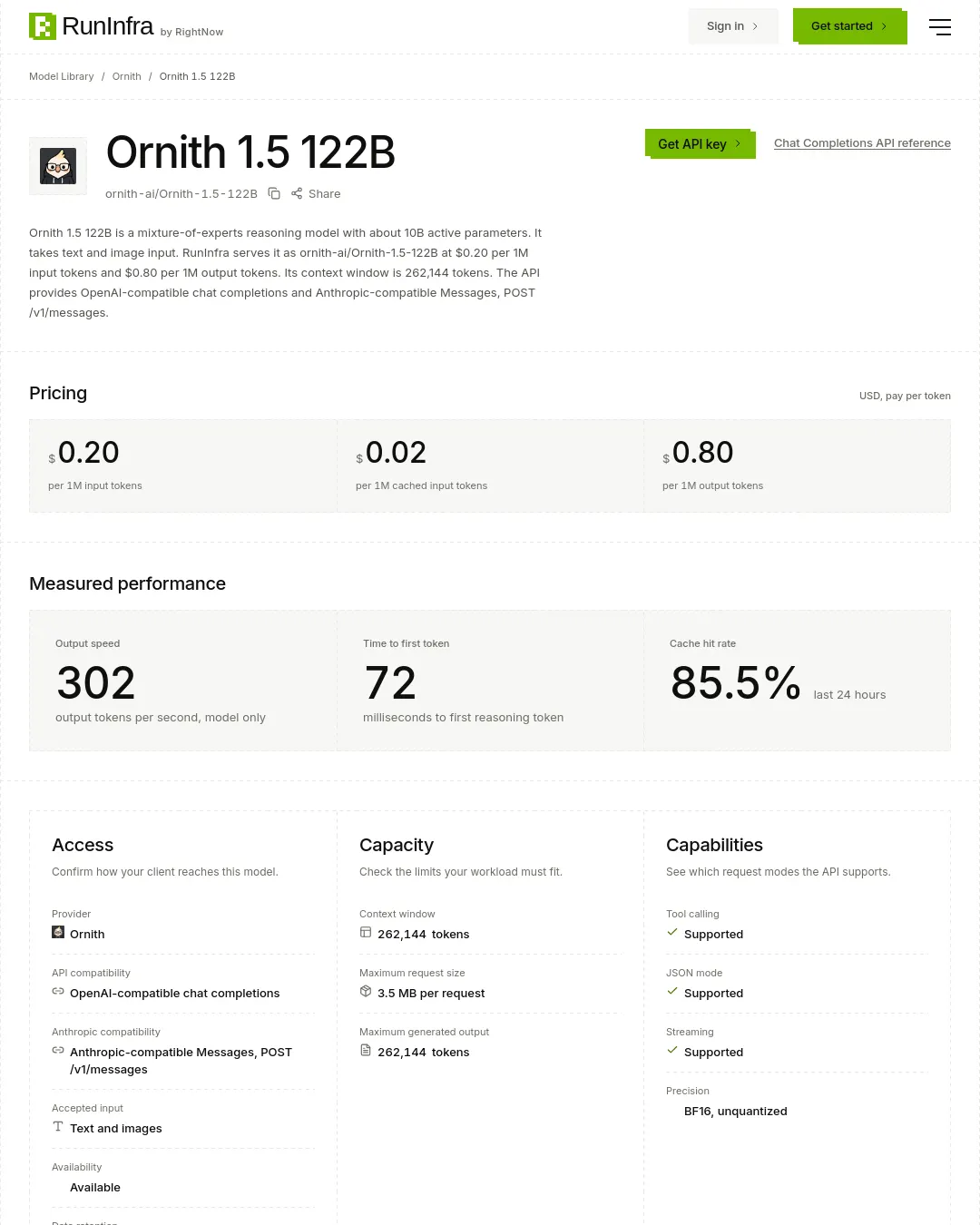
Task: Click the USD, pay per token note
Action: pos(905,396)
